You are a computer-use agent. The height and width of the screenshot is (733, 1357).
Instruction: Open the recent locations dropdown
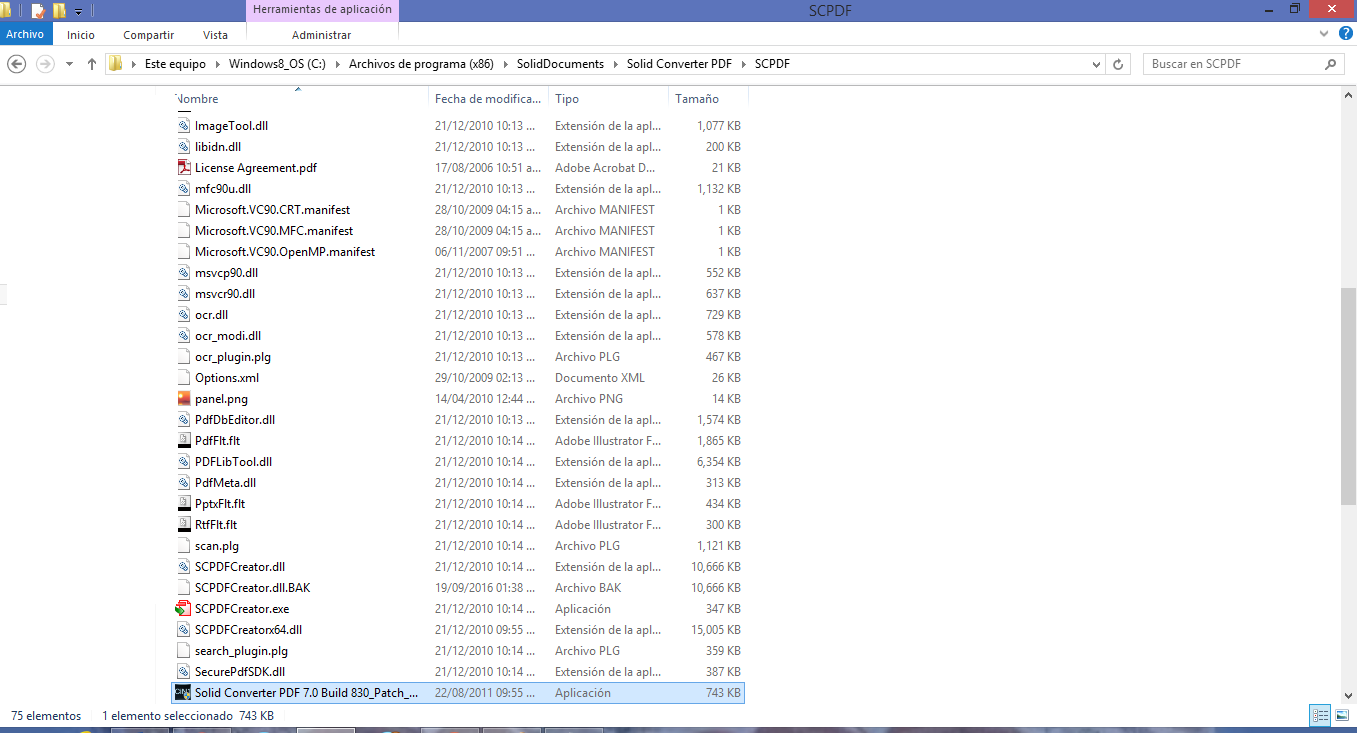(x=69, y=64)
